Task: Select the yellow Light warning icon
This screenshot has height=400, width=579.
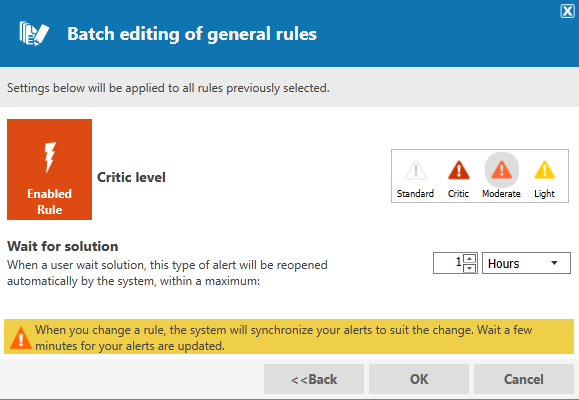Action: 545,170
